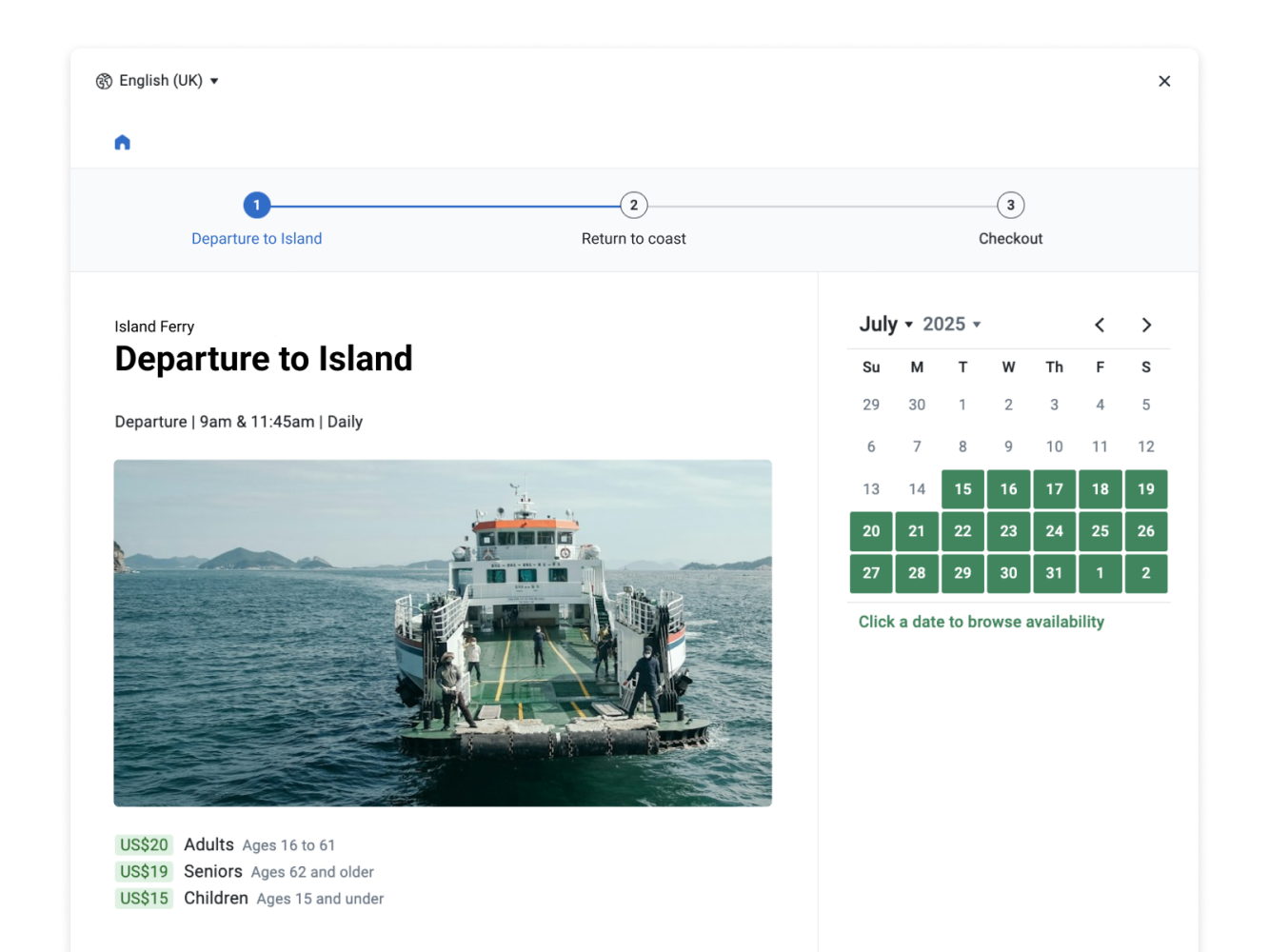The height and width of the screenshot is (952, 1269).
Task: Choose July 23 departure date
Action: pos(1008,531)
